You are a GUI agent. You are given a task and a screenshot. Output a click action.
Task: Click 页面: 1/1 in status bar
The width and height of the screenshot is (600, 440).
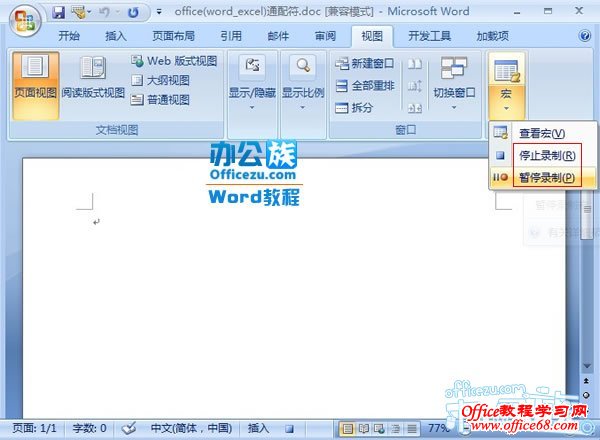click(x=34, y=428)
